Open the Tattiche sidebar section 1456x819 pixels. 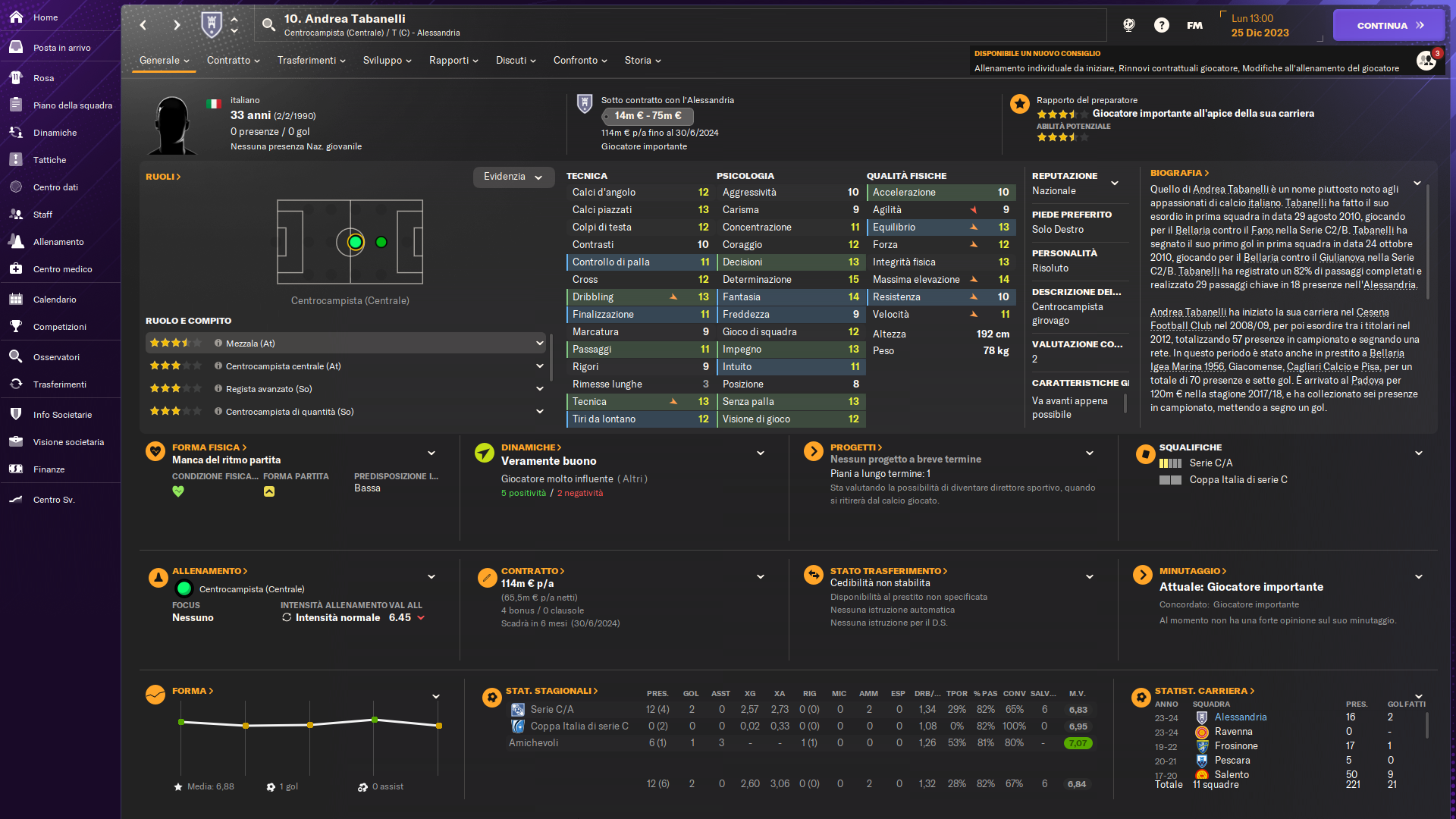[49, 160]
